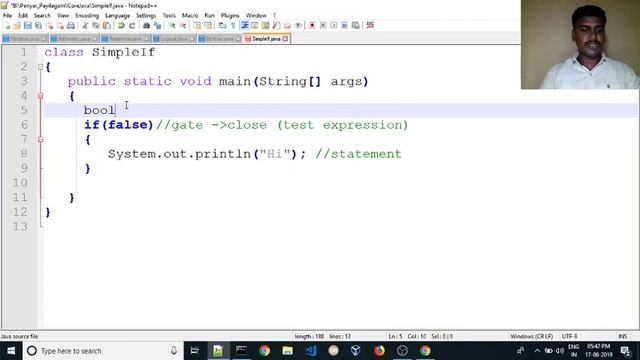The height and width of the screenshot is (360, 640).
Task: Click the Playback macro icon
Action: pyautogui.click(x=333, y=25)
